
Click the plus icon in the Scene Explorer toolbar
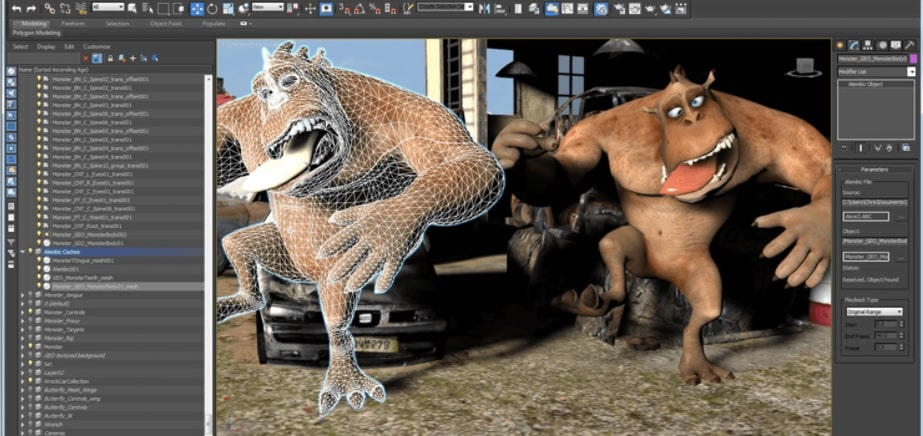click(x=132, y=58)
